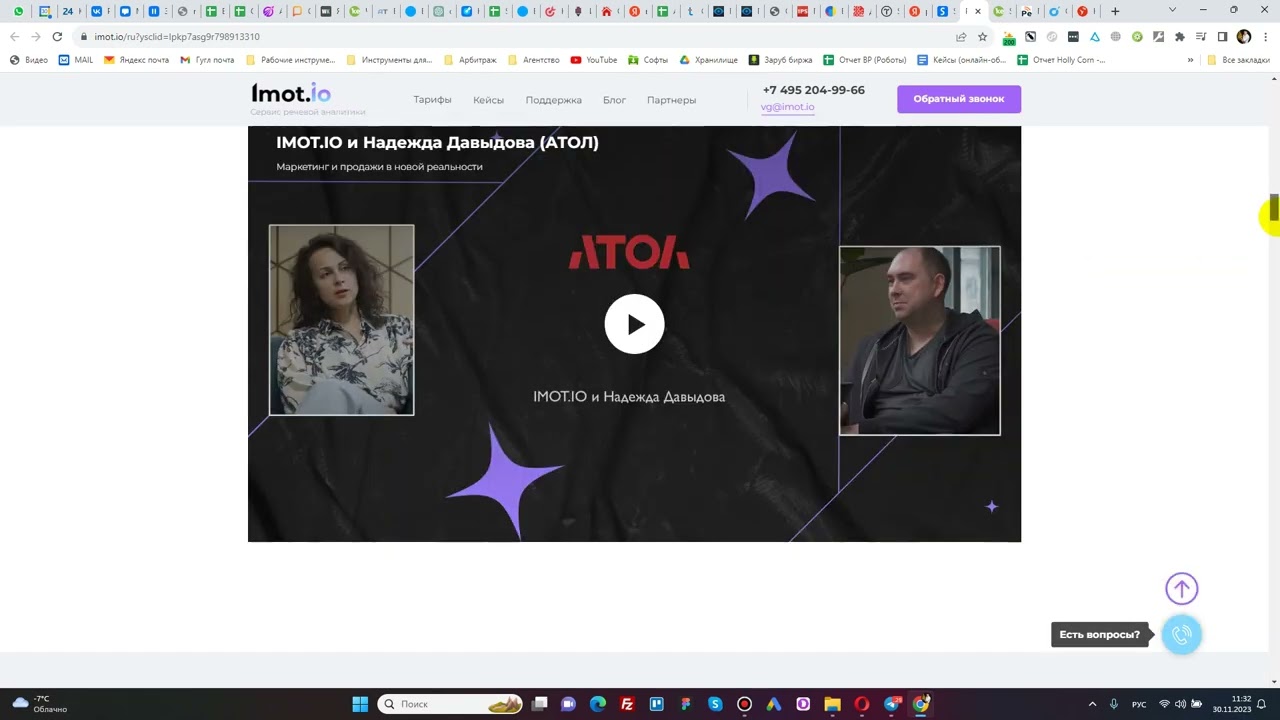Expand Рабочие инструменты bookmark folder
Screen dimensions: 1280x720
coord(290,60)
